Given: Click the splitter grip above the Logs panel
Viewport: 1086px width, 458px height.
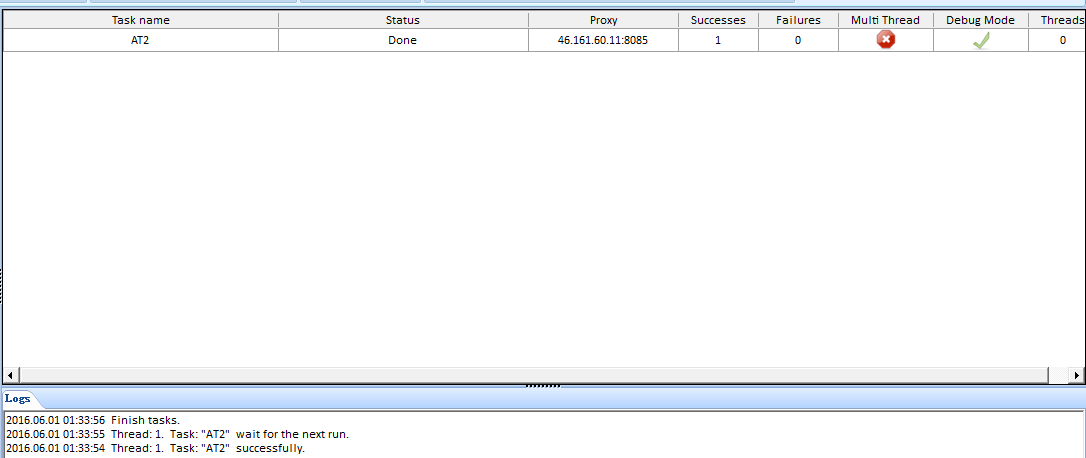Looking at the screenshot, I should pos(543,386).
